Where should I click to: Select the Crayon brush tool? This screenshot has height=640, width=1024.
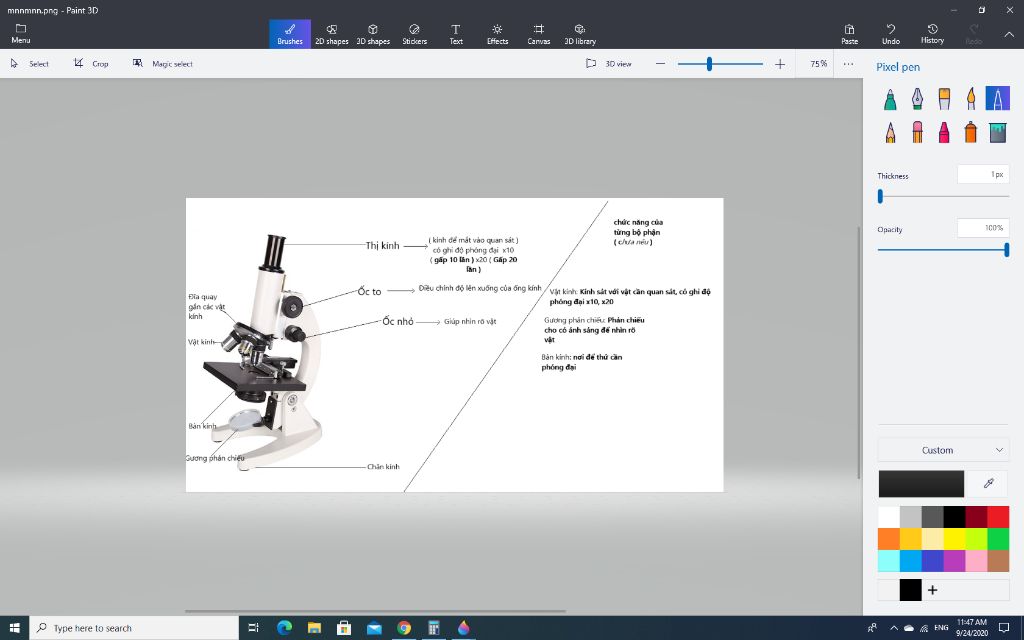tap(943, 132)
